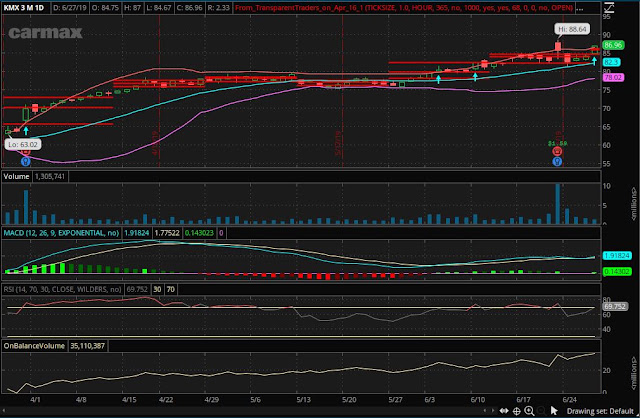
Task: Click the RSI overbought level 70 label
Action: point(171,289)
